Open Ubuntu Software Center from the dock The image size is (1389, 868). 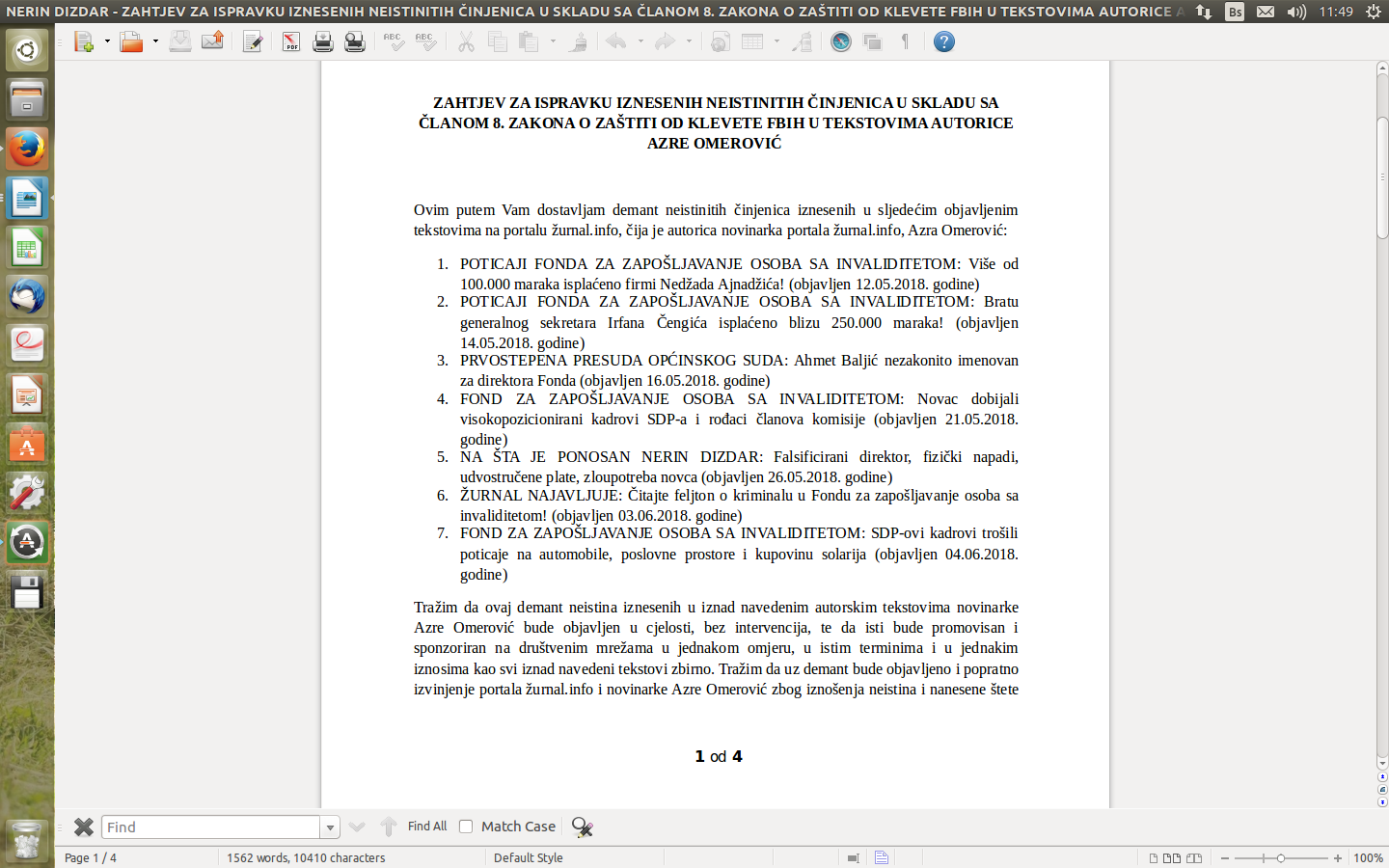[x=27, y=444]
